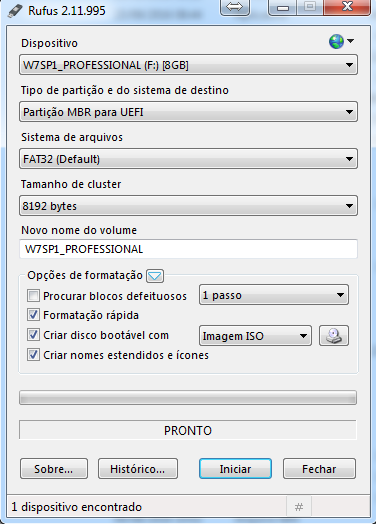
Task: Click the '1 dispositivo encontrado' status text
Action: pos(77,507)
